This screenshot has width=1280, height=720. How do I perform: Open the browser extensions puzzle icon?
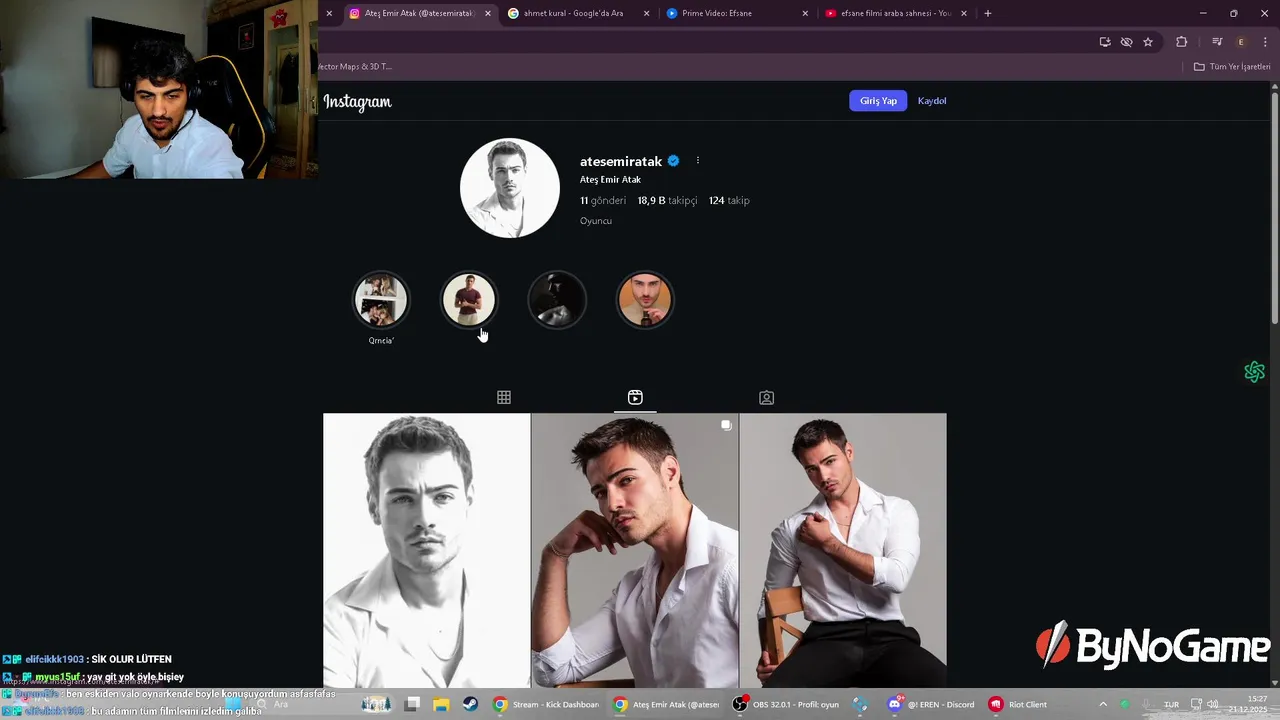[1182, 42]
